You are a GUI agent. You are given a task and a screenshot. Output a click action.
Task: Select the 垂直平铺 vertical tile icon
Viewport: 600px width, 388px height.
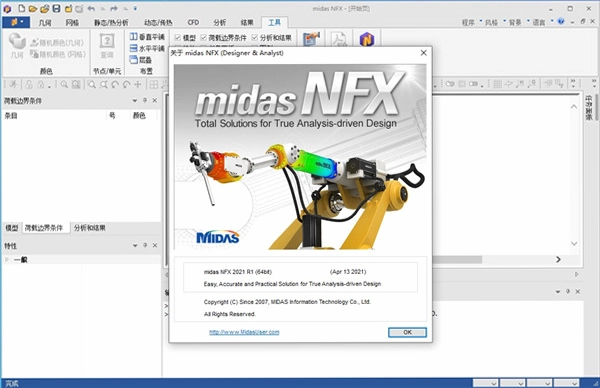[134, 37]
